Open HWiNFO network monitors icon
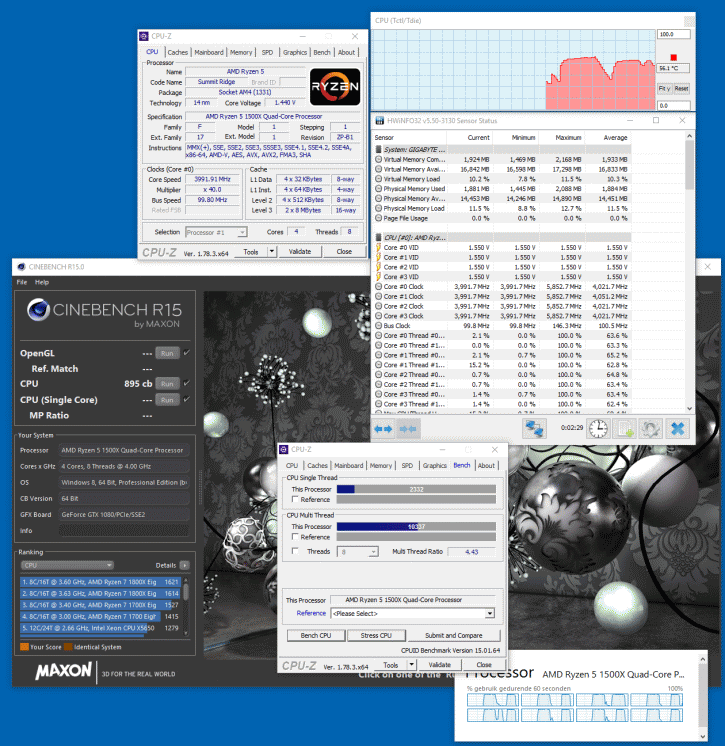The image size is (725, 746). pyautogui.click(x=534, y=428)
